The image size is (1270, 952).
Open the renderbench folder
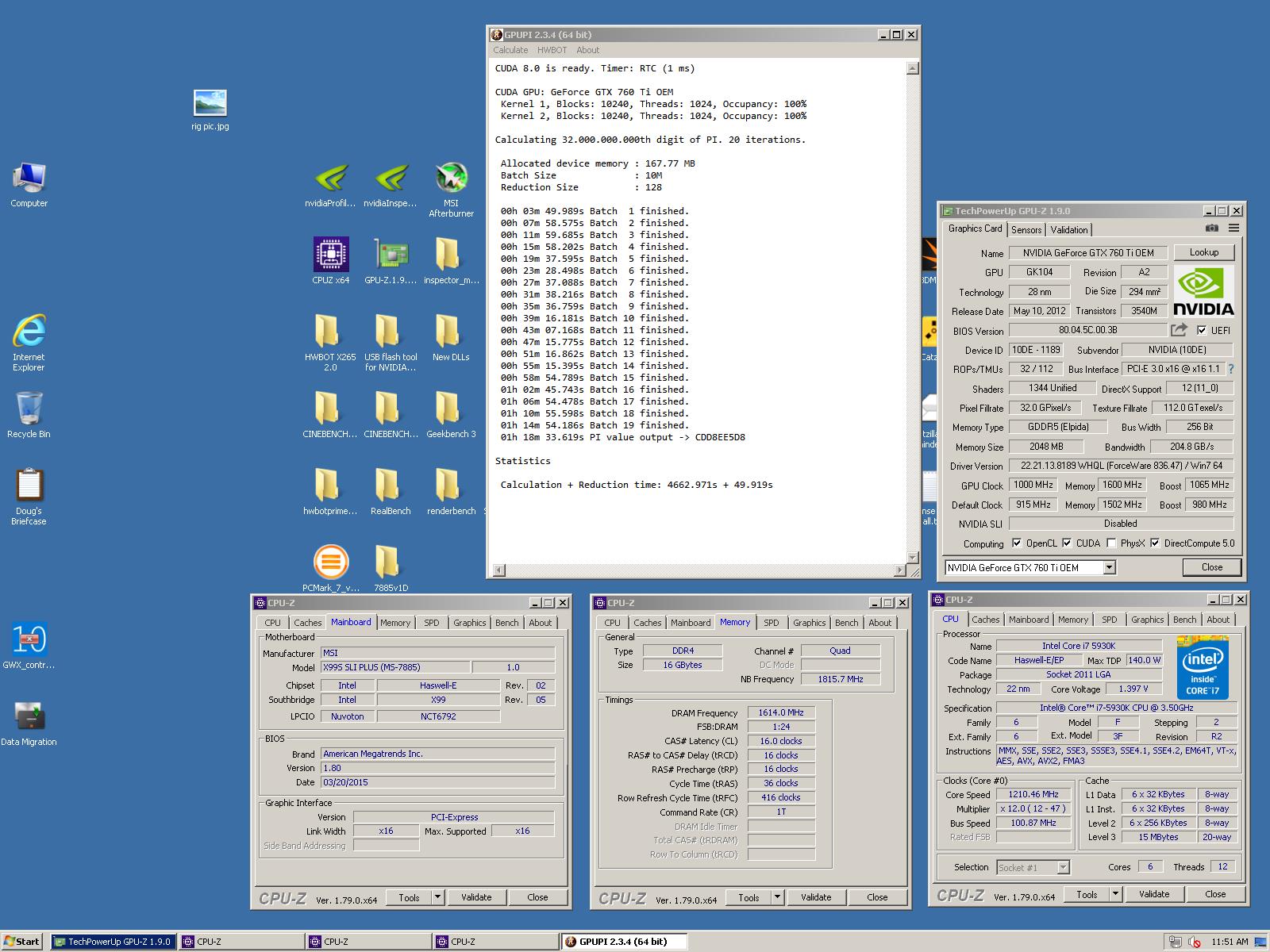[x=451, y=492]
